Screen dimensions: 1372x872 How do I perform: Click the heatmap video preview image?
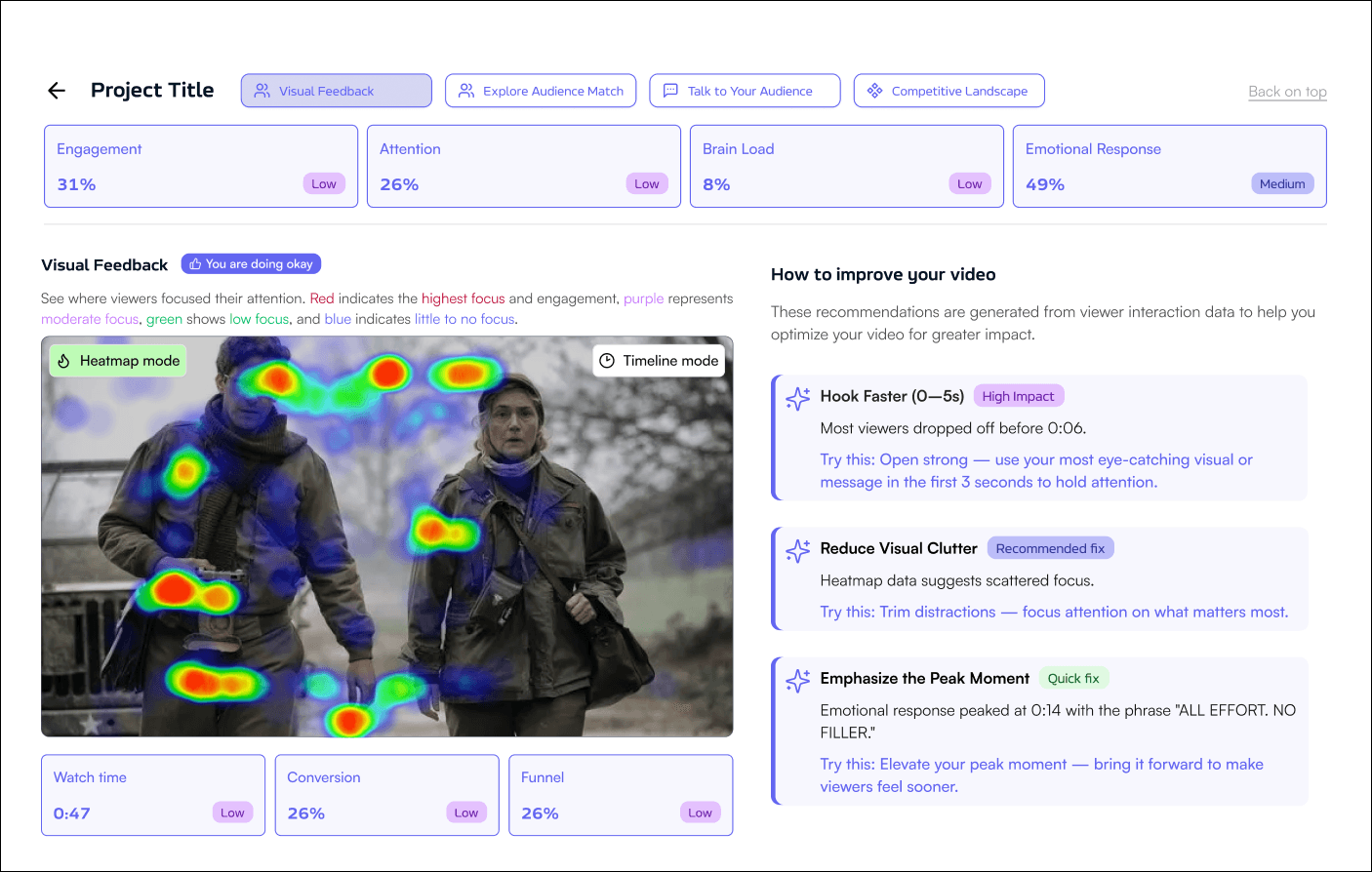387,536
